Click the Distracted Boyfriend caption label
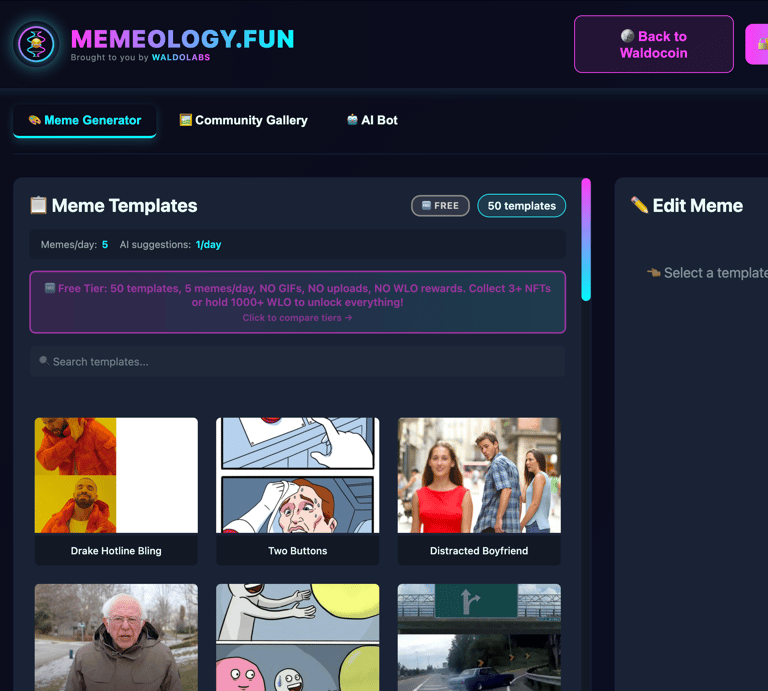This screenshot has height=691, width=768. pos(479,551)
